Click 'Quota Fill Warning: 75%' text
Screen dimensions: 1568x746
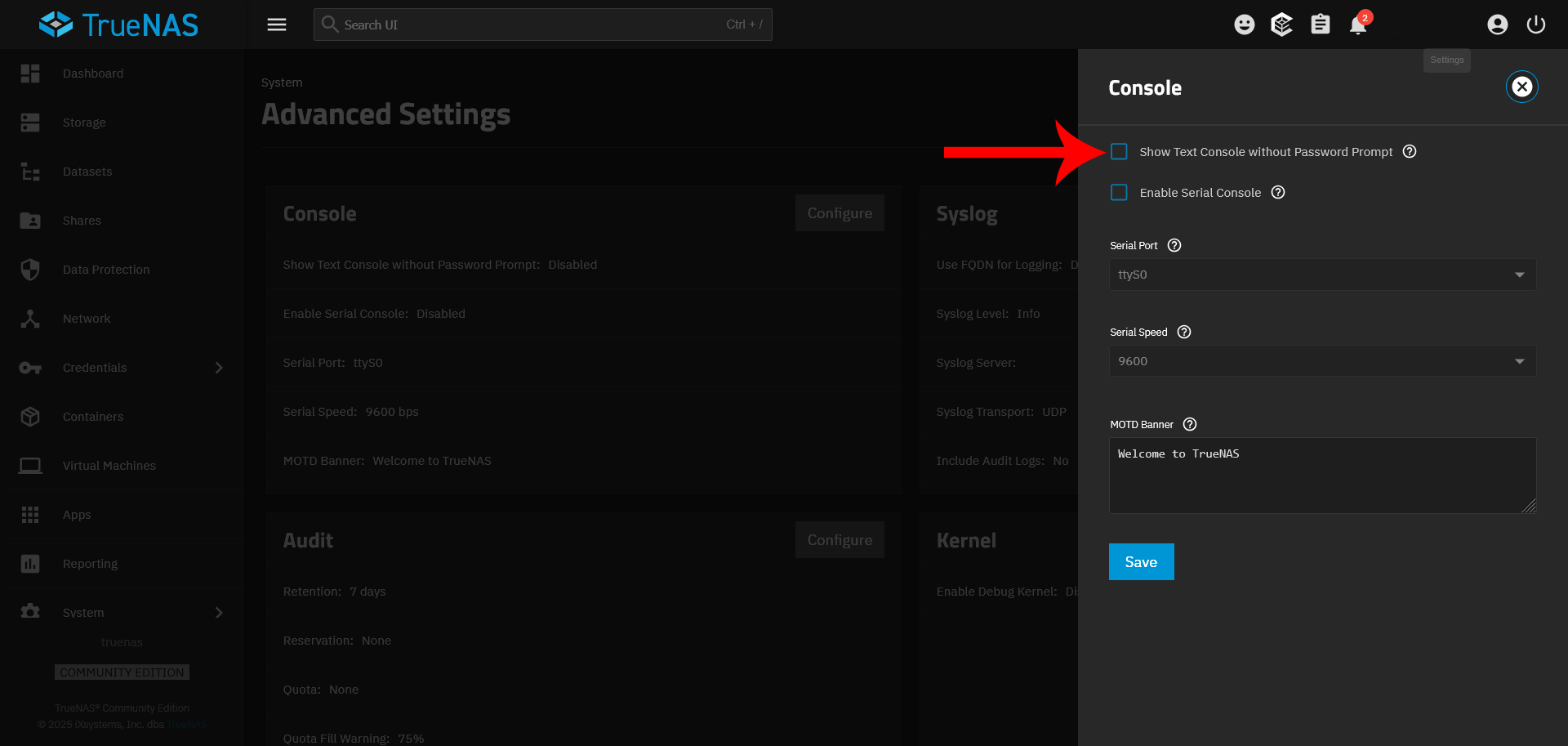(x=354, y=738)
